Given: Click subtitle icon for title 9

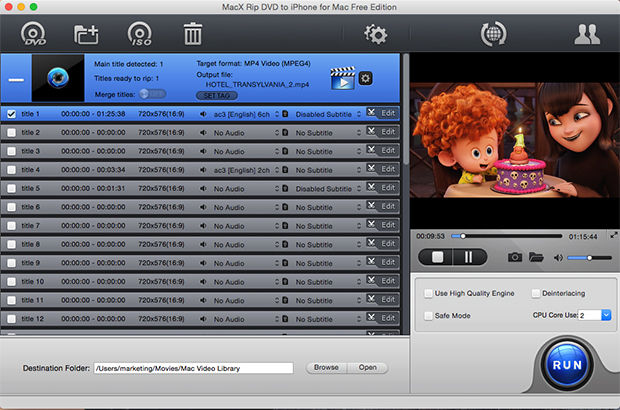Looking at the screenshot, I should pyautogui.click(x=285, y=263).
